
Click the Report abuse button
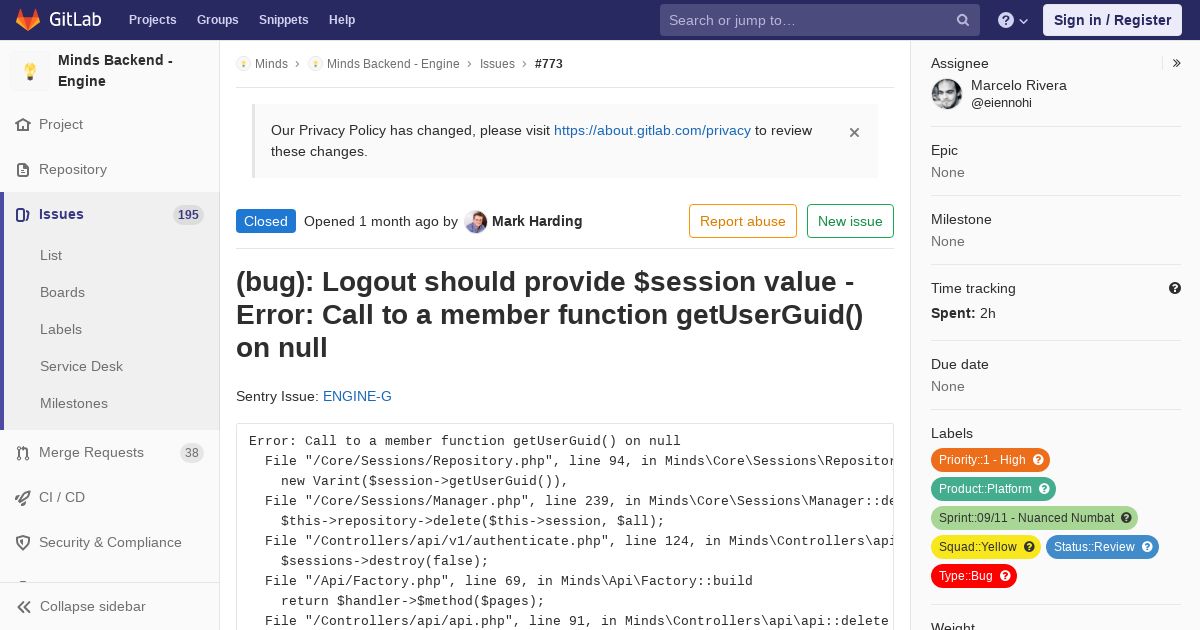click(743, 221)
